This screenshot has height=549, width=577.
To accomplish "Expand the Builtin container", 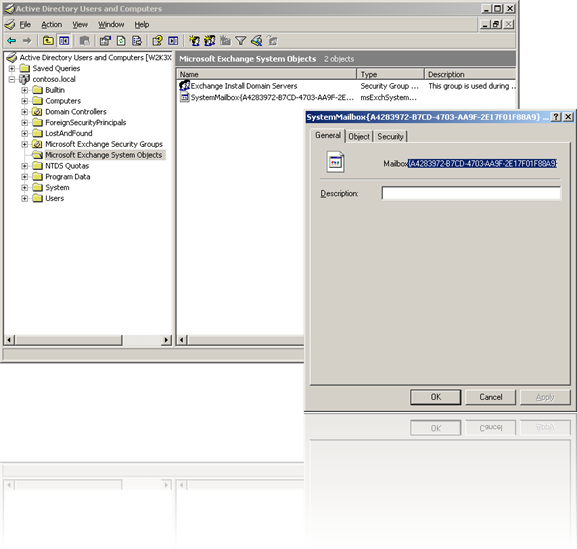I will 25,90.
